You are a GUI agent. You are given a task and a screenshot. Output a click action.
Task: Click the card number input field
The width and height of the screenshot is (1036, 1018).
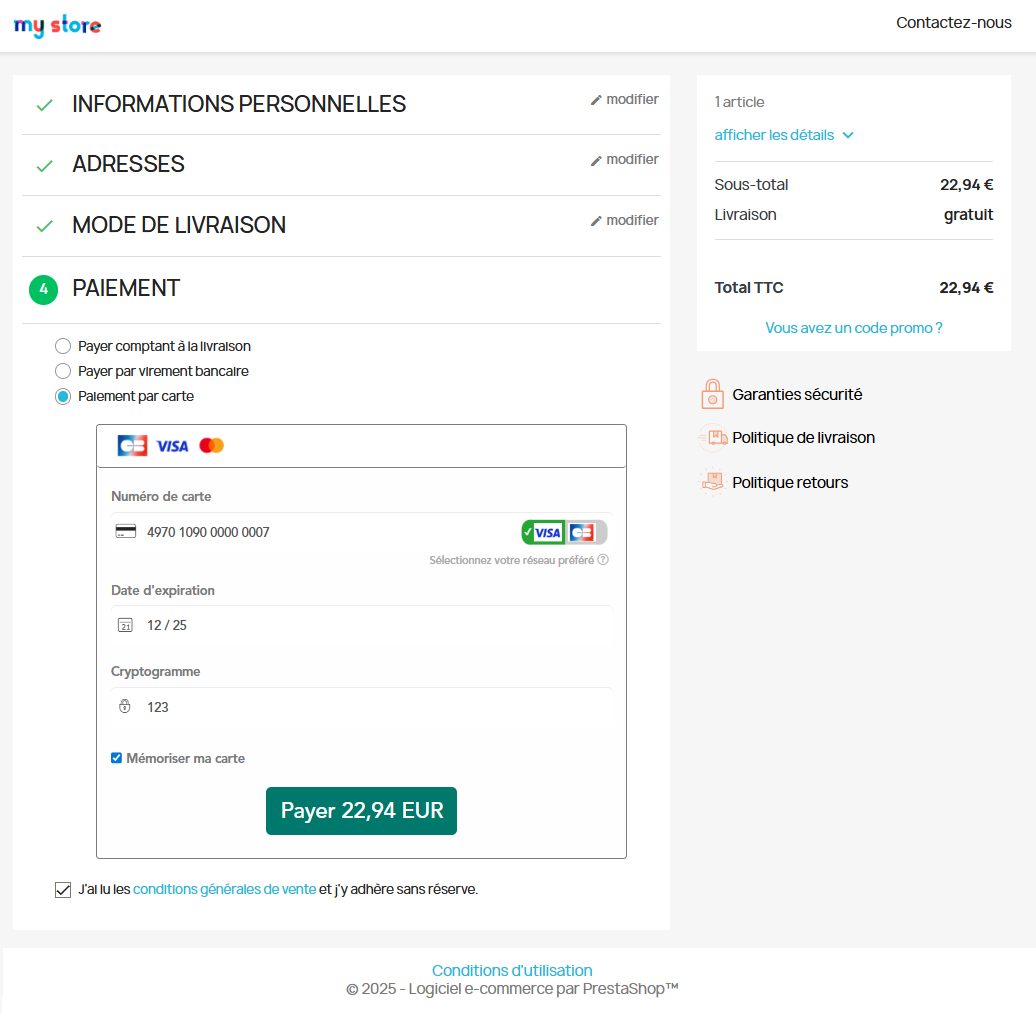(x=320, y=532)
